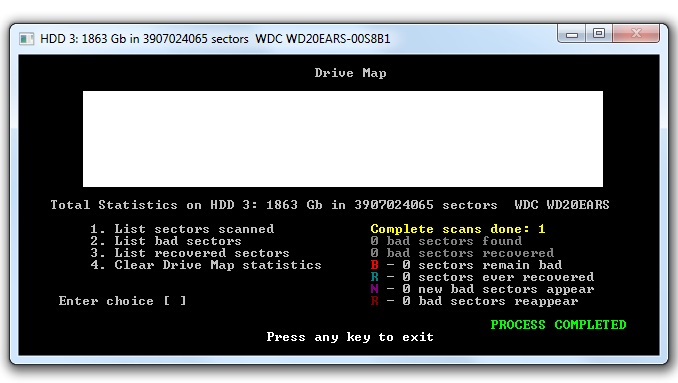
Task: Click '0 sectors remain bad' text
Action: click(x=482, y=265)
